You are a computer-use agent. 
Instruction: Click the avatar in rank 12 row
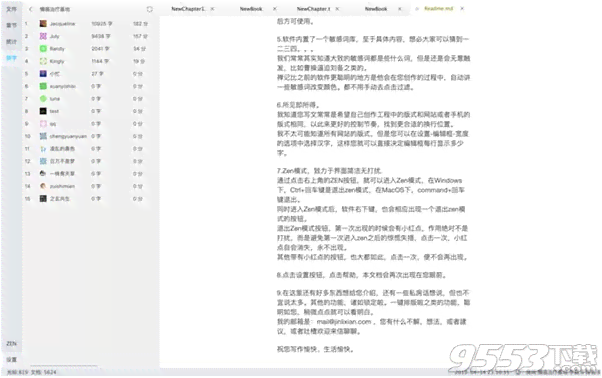point(43,161)
